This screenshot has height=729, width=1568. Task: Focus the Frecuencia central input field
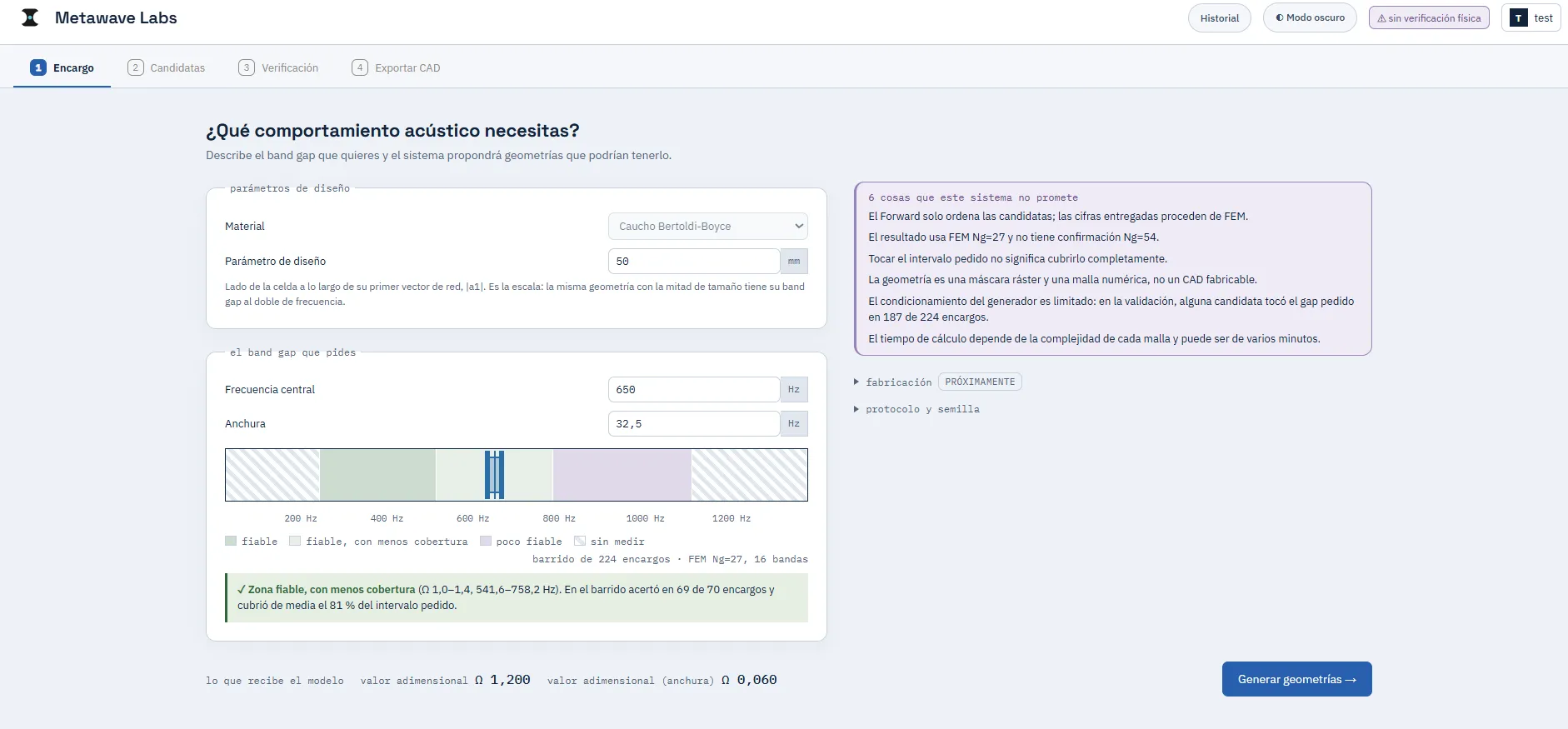point(694,389)
